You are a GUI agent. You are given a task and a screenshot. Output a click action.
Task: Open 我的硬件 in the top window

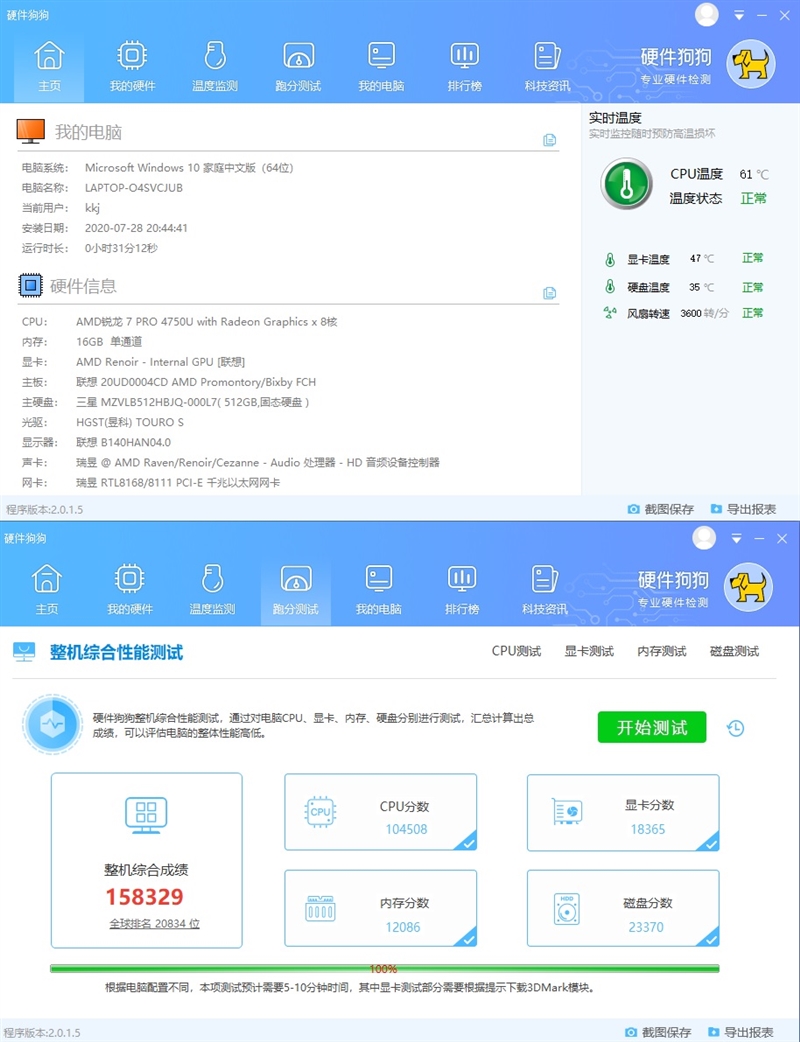click(x=132, y=65)
